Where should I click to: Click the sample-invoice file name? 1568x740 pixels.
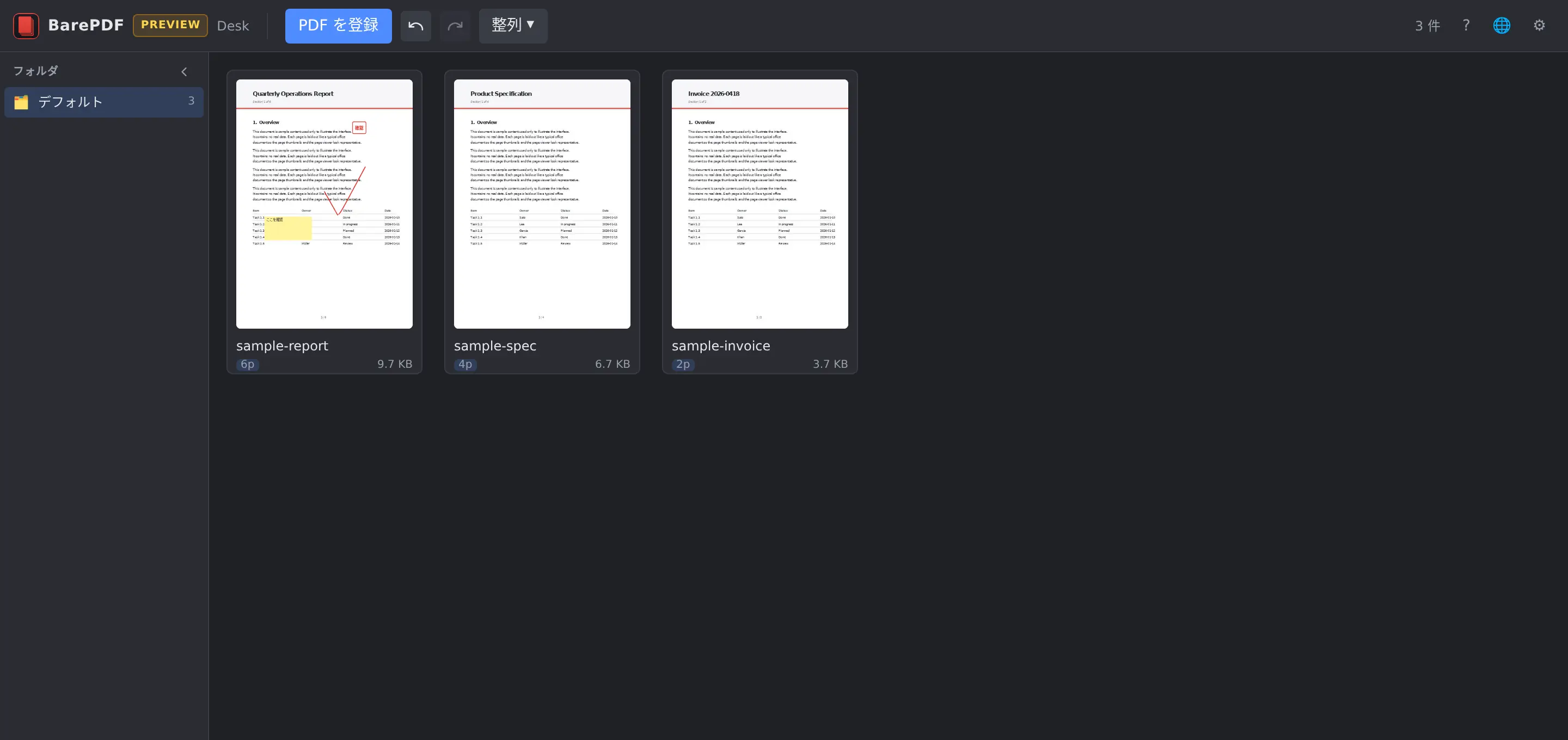pyautogui.click(x=721, y=346)
